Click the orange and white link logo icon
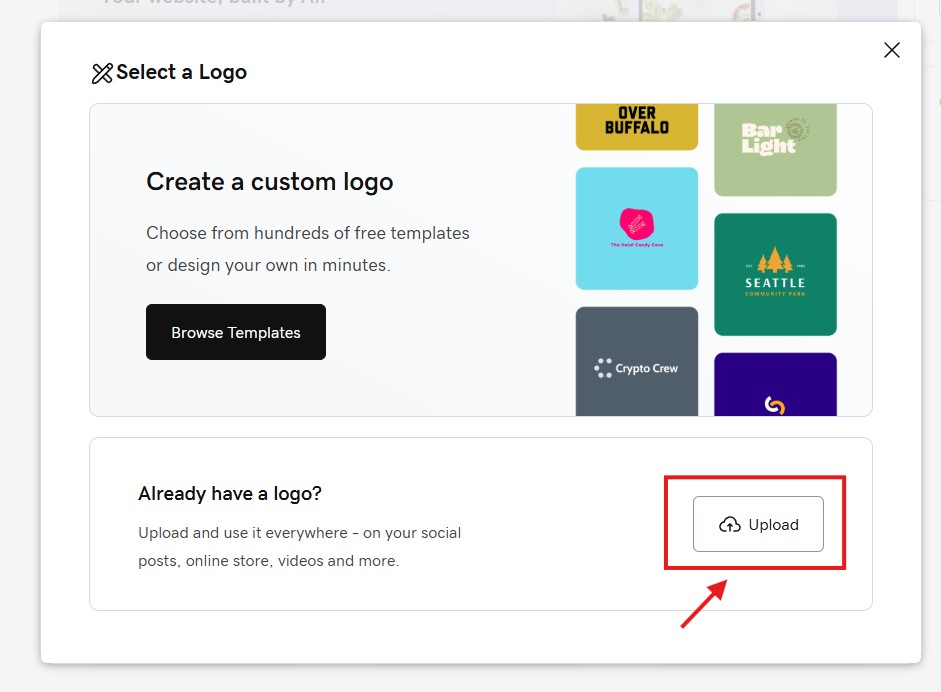The width and height of the screenshot is (941, 692). pyautogui.click(x=774, y=405)
